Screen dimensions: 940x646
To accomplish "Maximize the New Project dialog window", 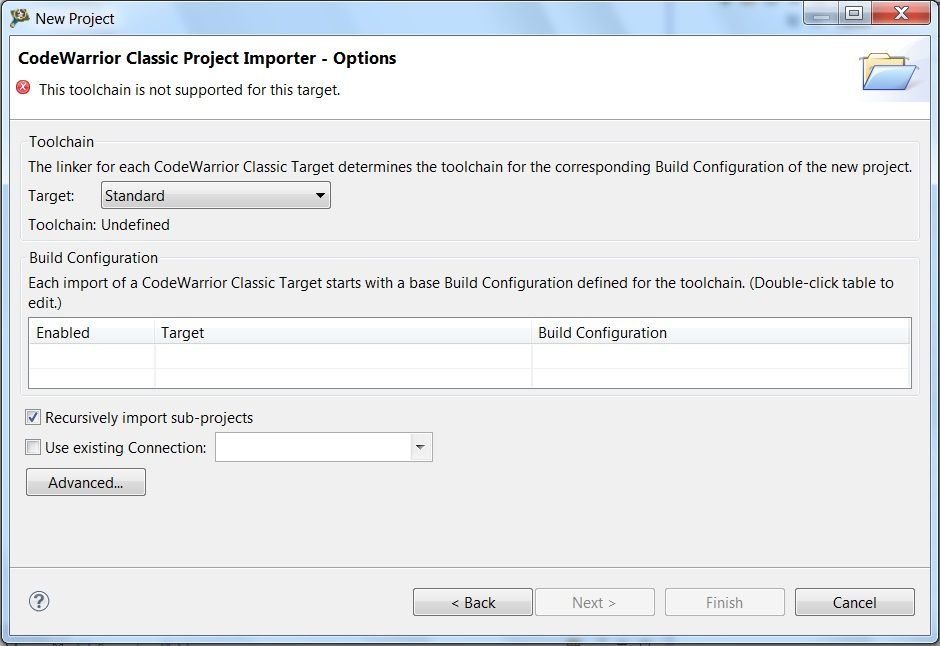I will coord(853,13).
